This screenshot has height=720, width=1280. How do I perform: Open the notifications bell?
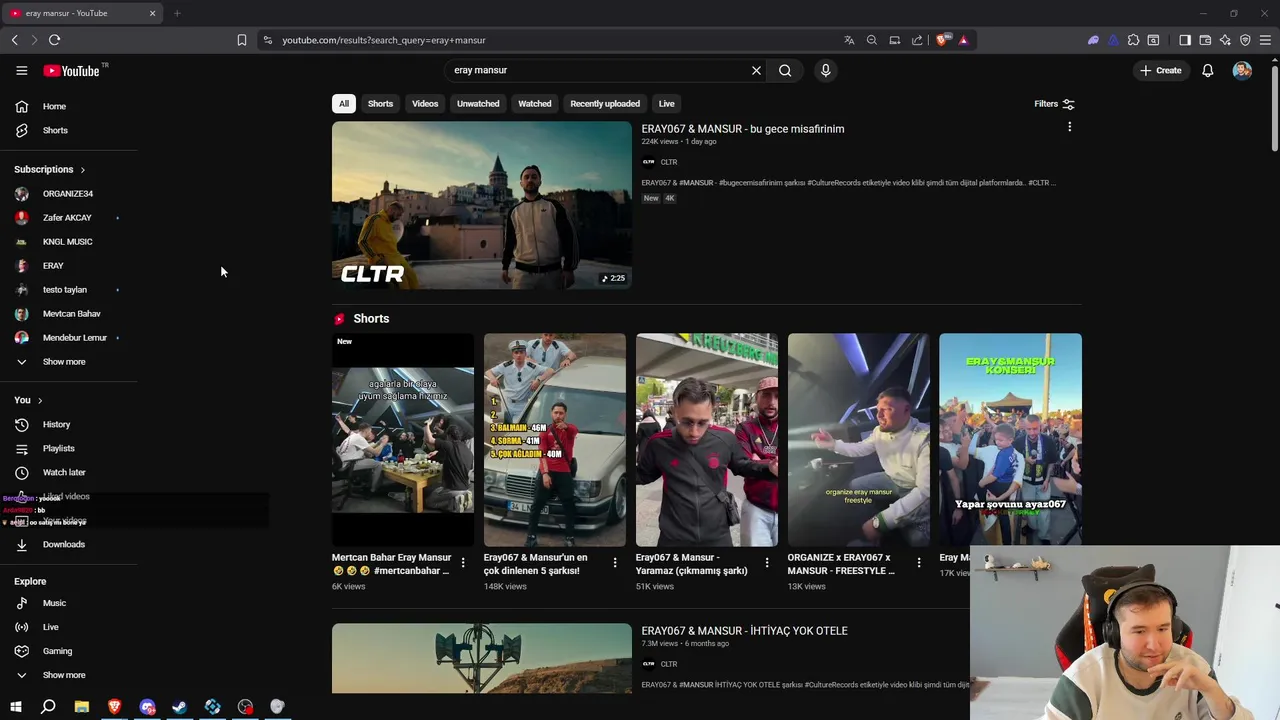click(1207, 70)
